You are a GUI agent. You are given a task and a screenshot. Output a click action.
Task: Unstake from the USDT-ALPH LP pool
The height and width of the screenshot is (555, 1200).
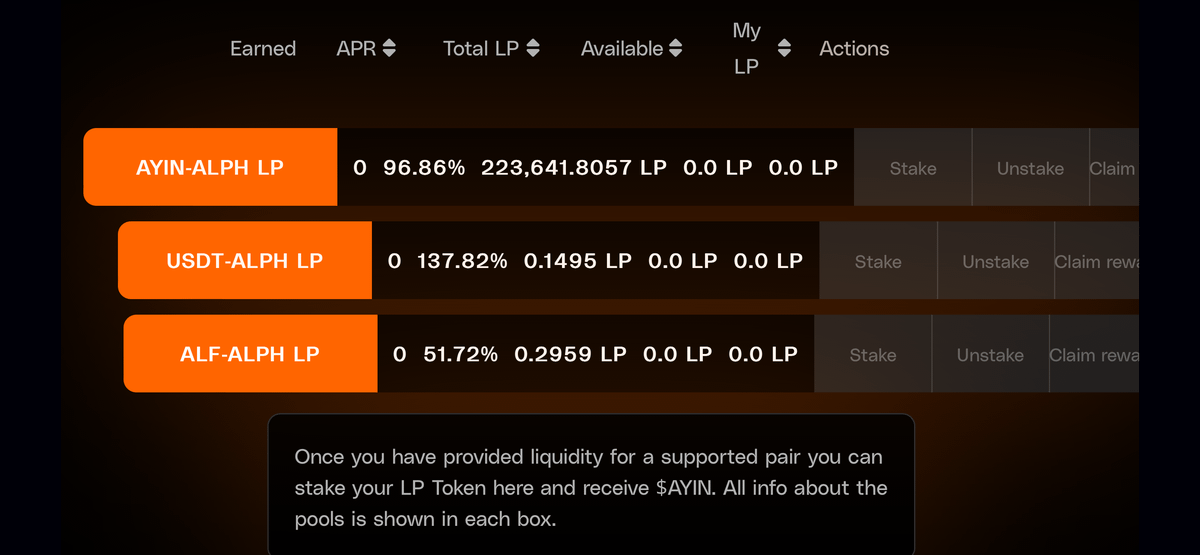pos(995,262)
